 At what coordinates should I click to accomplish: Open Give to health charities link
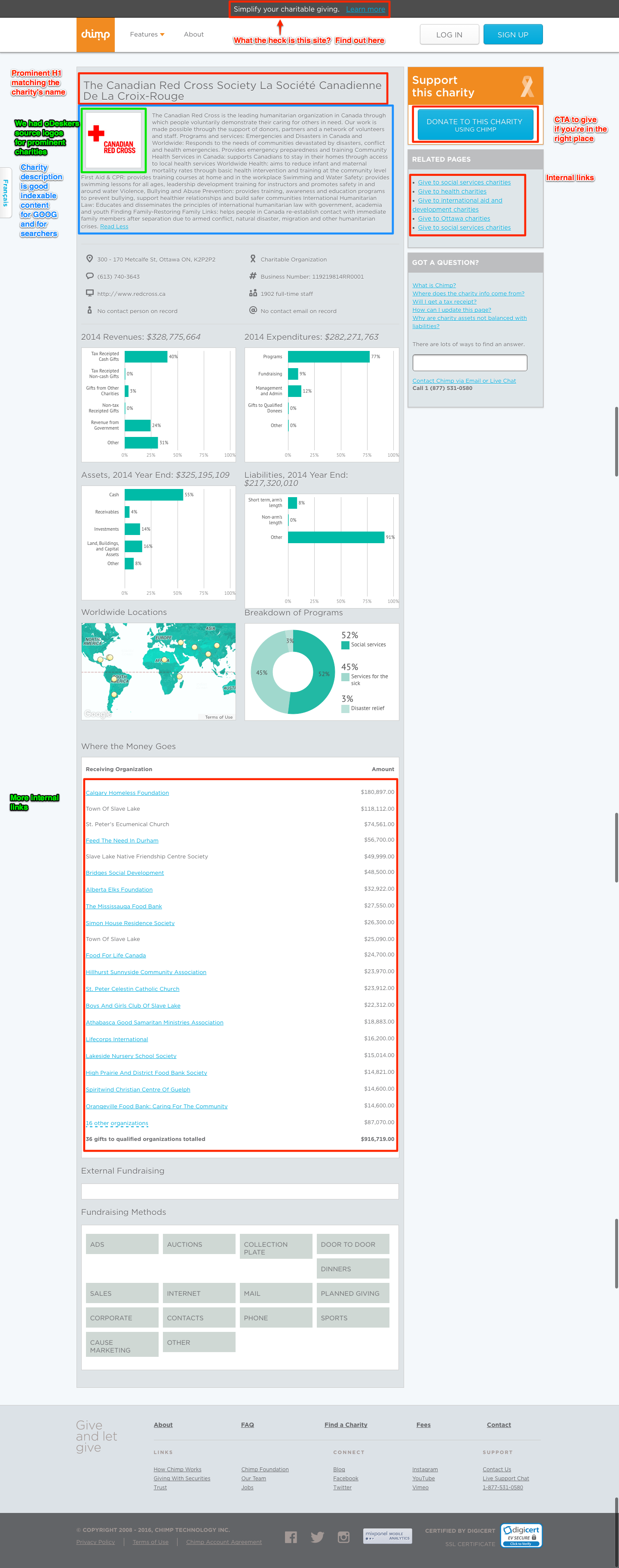pos(452,192)
